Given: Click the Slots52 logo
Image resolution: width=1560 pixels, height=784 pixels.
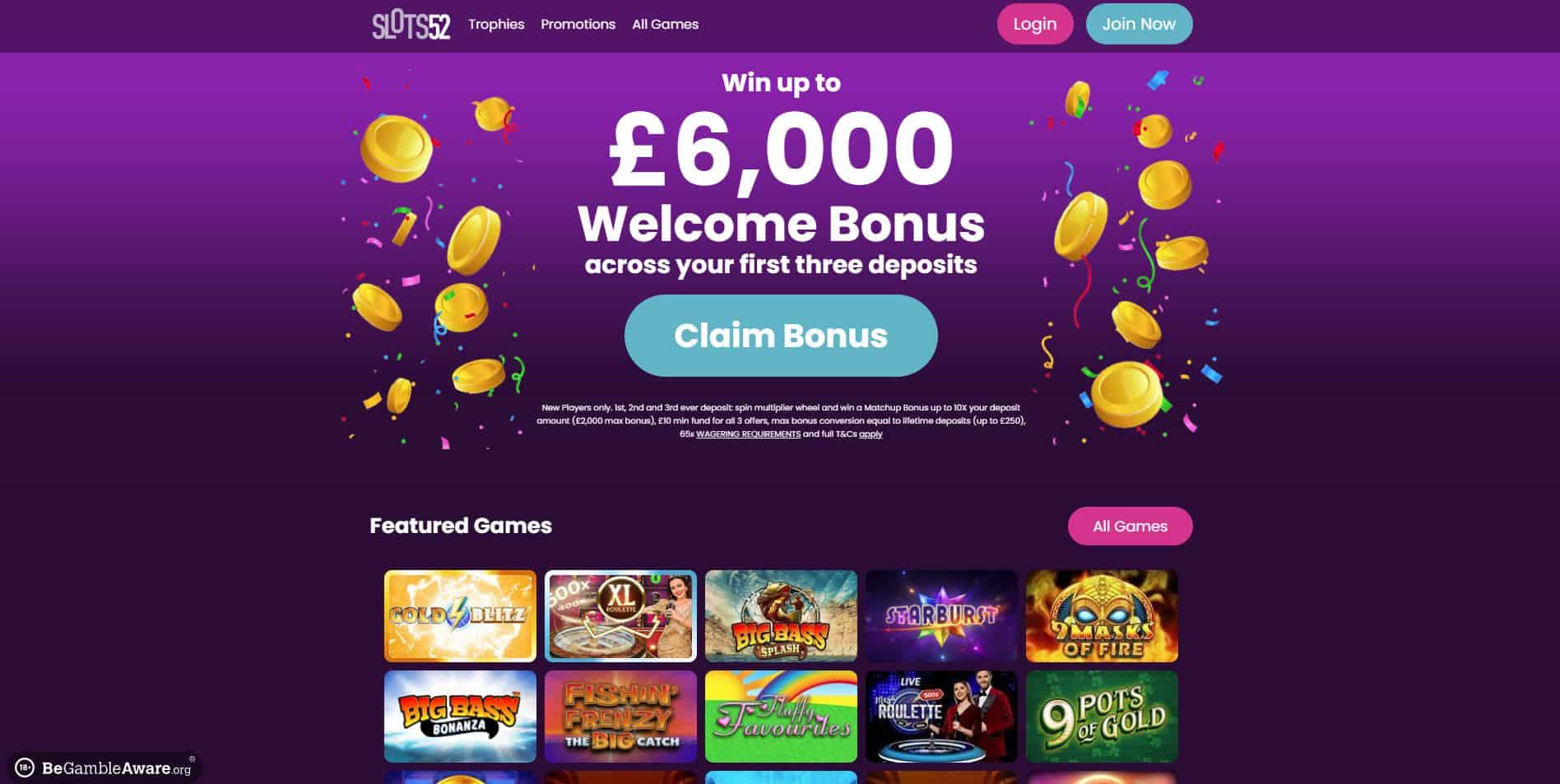Looking at the screenshot, I should click(x=411, y=26).
